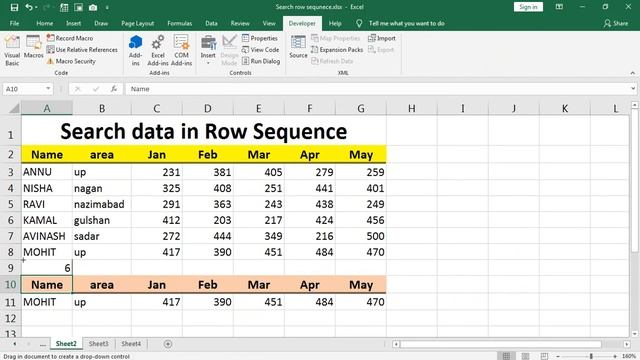Click the Share button
Screen dimensions: 640x360
point(616,23)
